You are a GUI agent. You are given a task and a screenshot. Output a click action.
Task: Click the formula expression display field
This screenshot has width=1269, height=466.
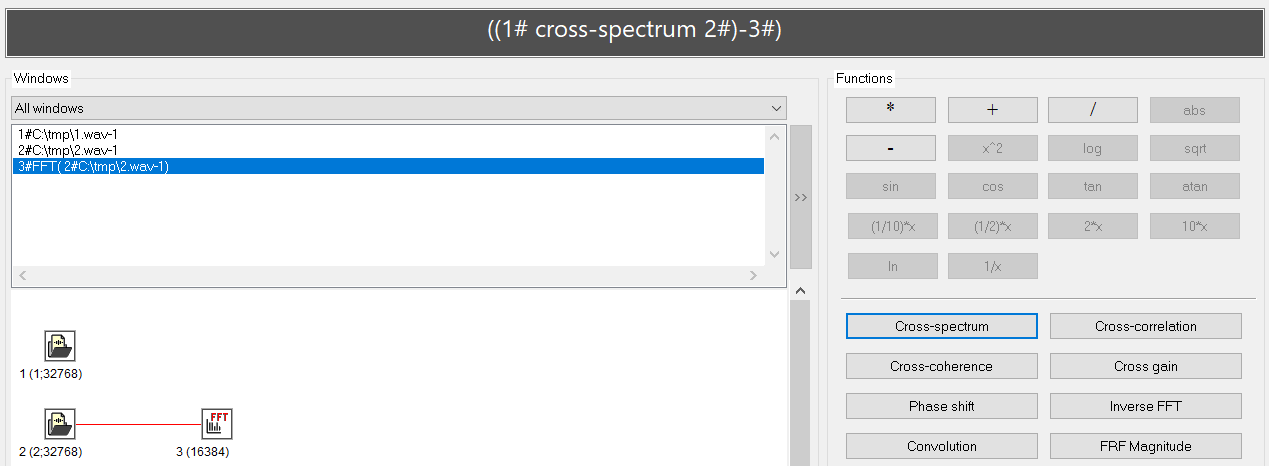tap(634, 31)
